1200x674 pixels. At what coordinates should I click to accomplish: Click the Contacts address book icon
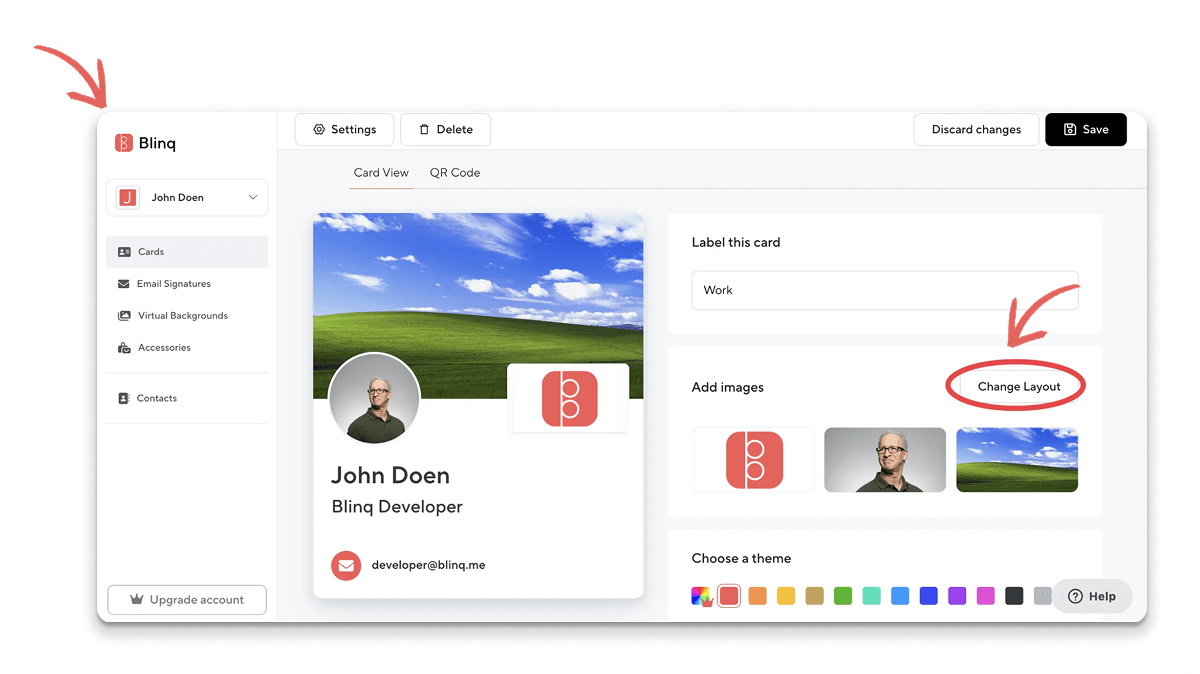pyautogui.click(x=124, y=398)
